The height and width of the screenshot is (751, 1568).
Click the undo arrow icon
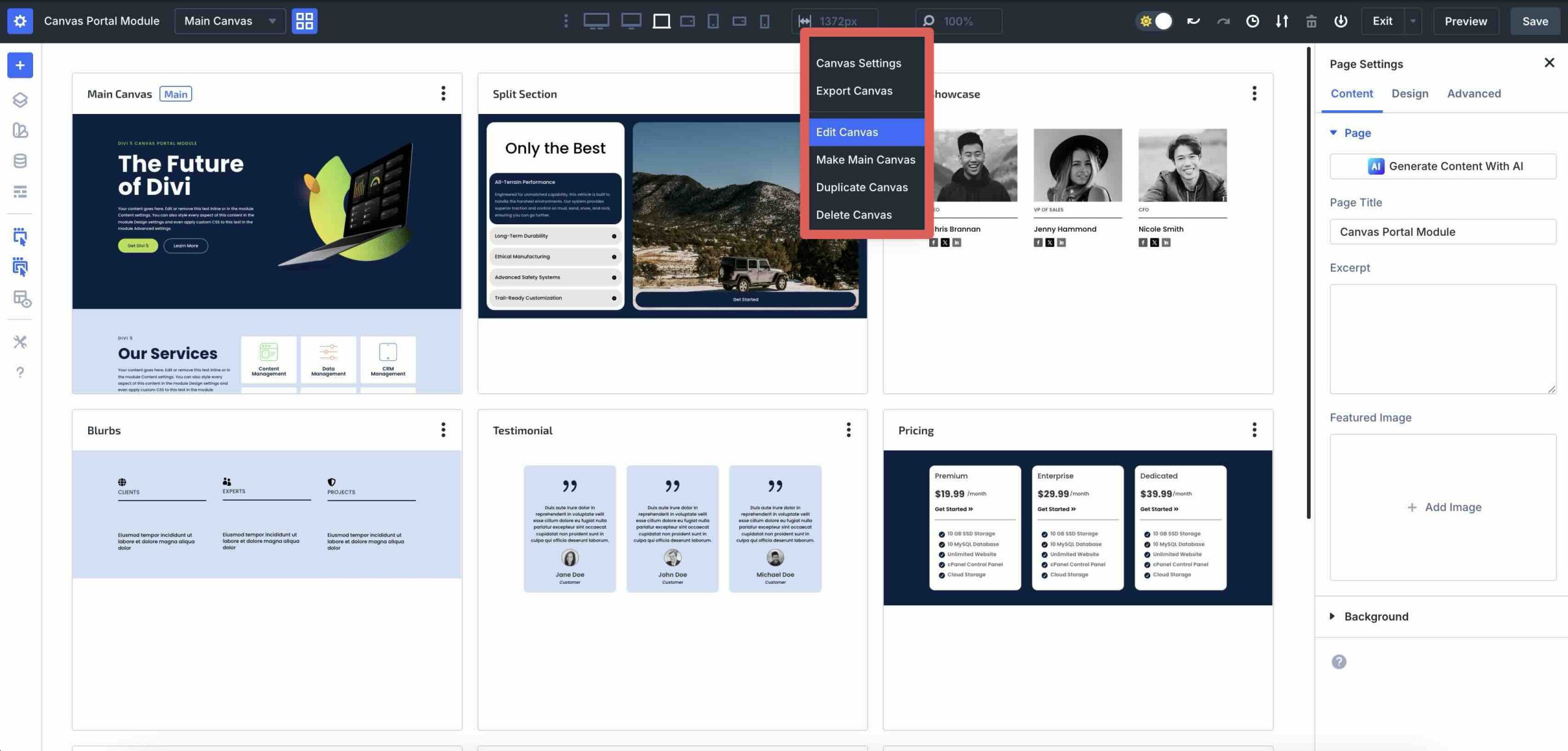coord(1193,21)
